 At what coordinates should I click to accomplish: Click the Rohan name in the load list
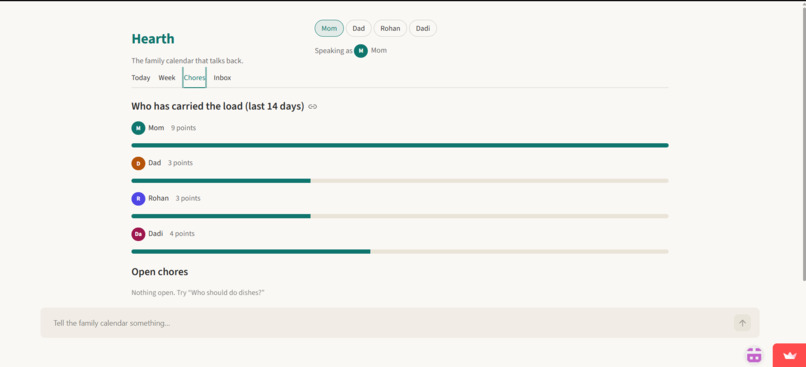[x=158, y=198]
